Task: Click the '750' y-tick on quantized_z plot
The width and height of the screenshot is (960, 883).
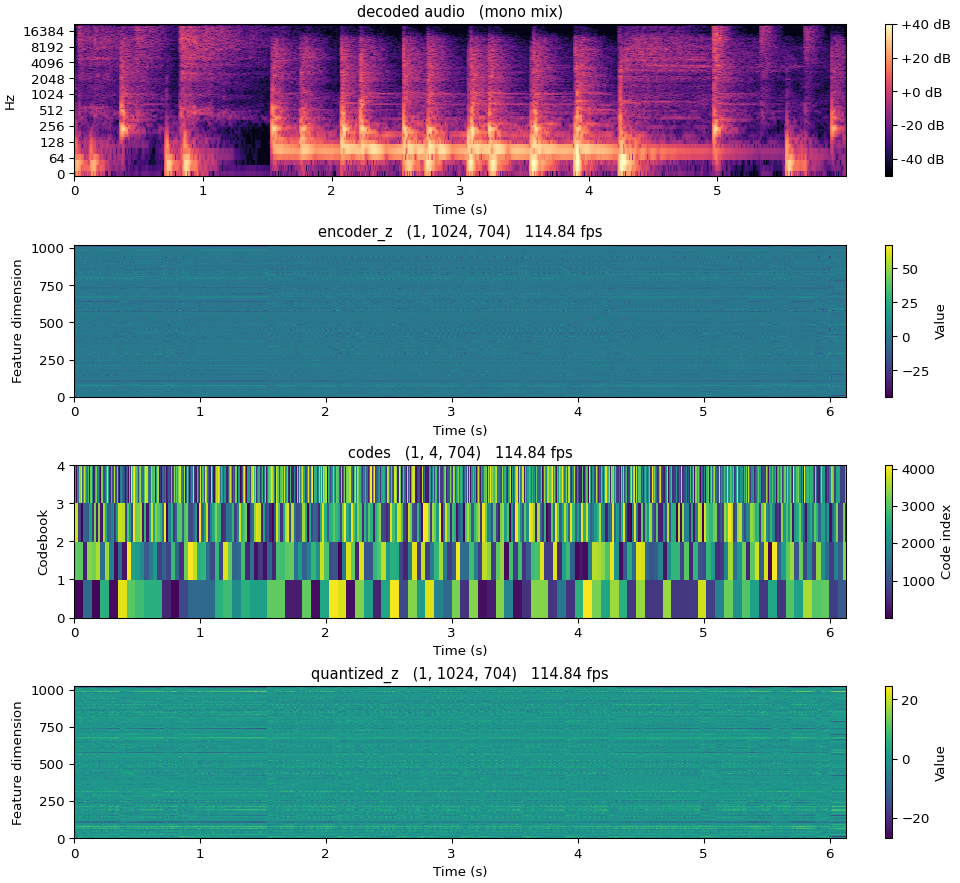Action: click(x=53, y=728)
